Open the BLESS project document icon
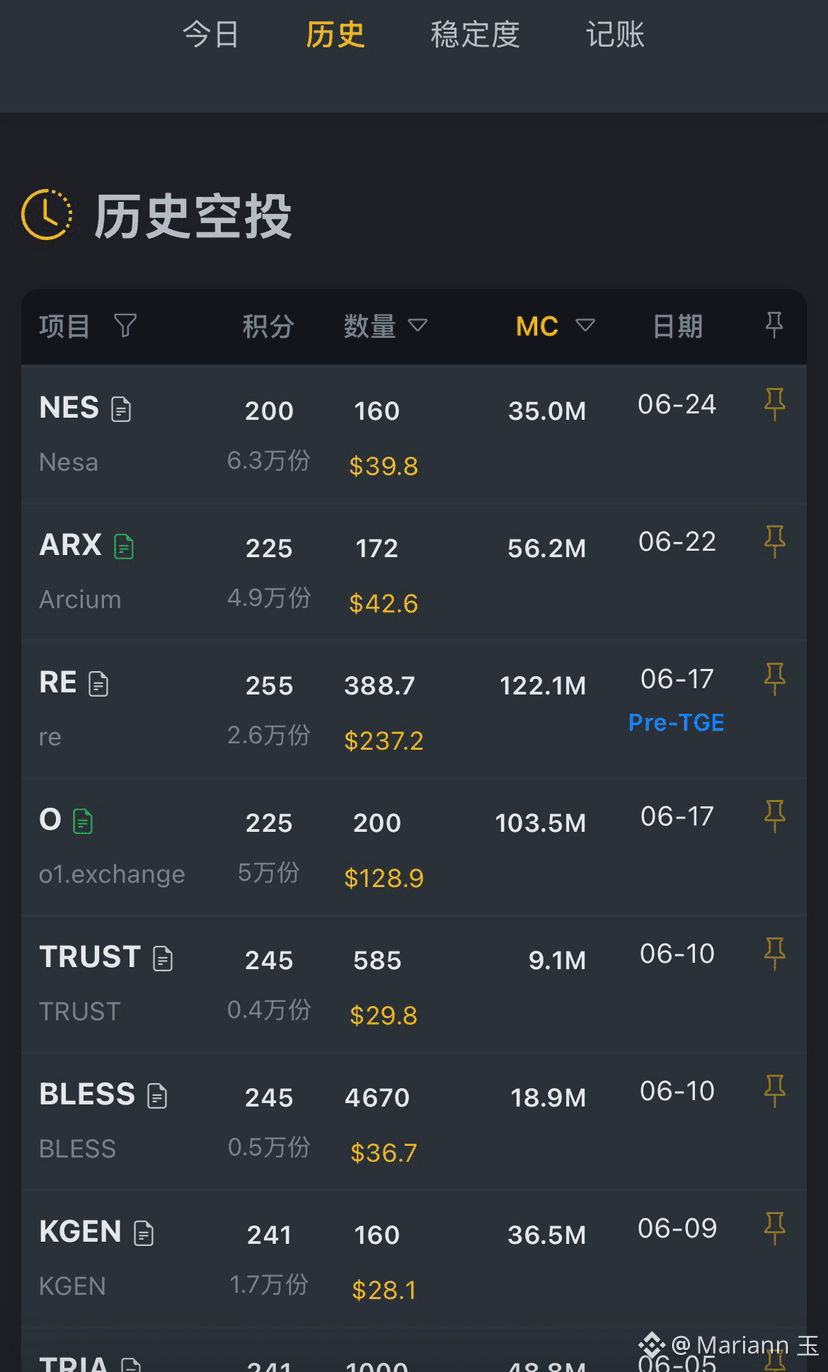This screenshot has width=828, height=1372. point(157,1096)
